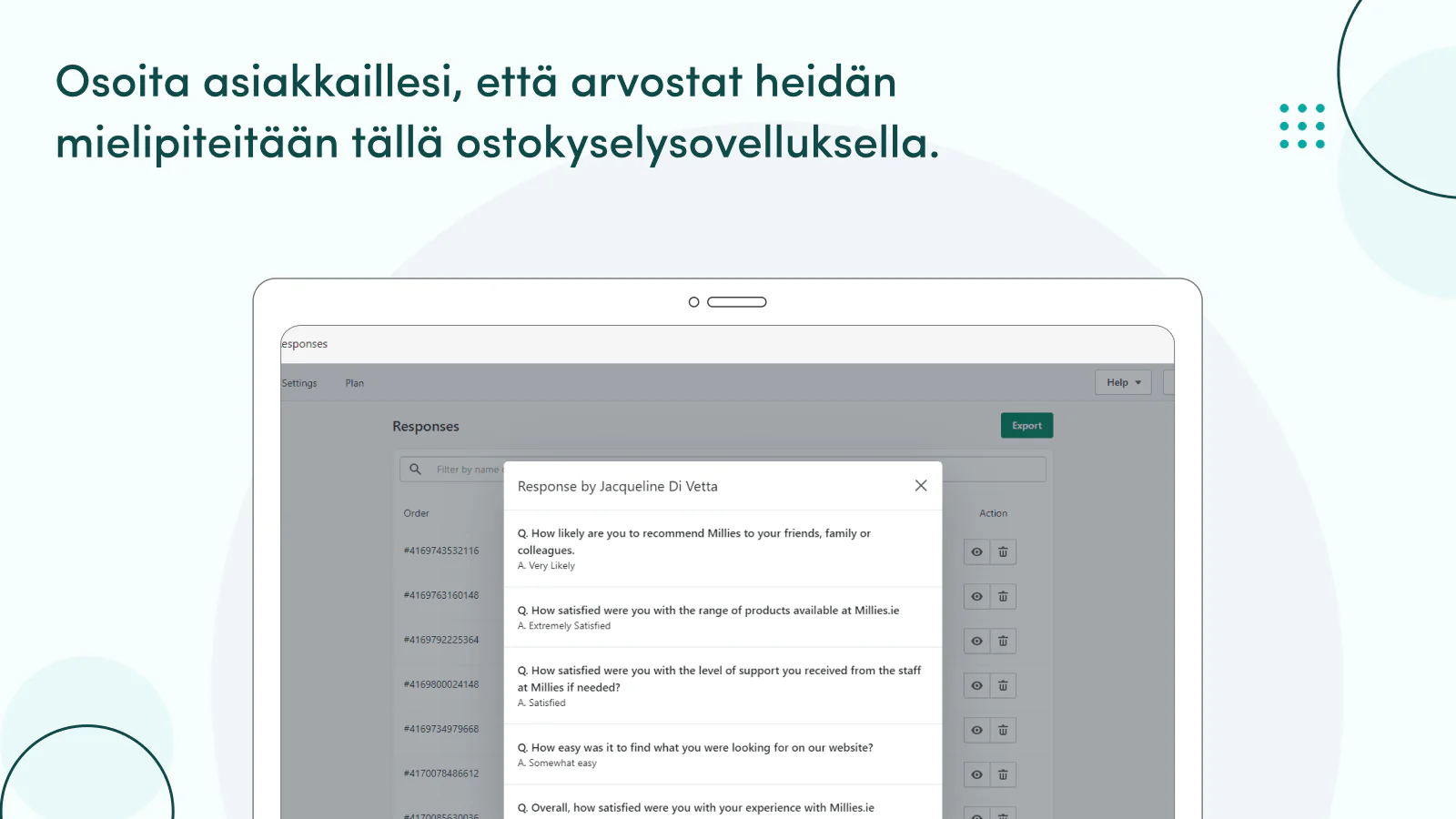
Task: Click the 'Somewhat easy' answer text
Action: tap(562, 763)
